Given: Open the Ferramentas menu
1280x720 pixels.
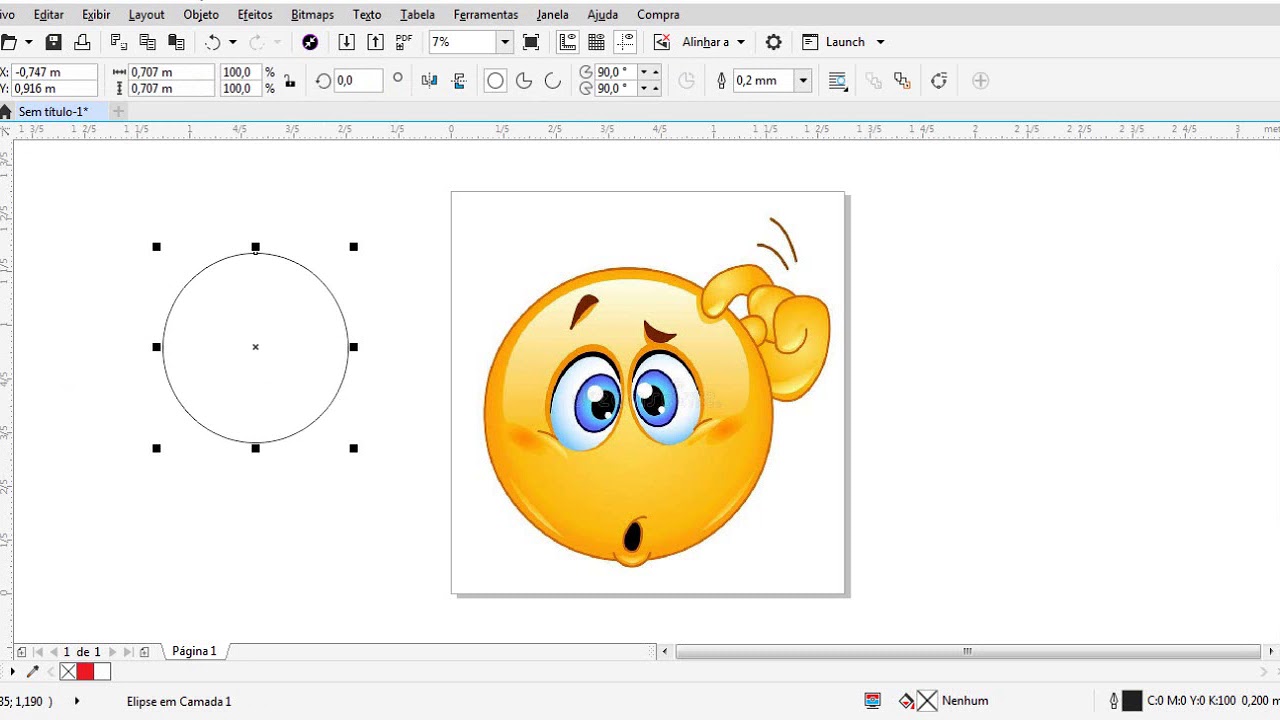Looking at the screenshot, I should (x=486, y=15).
